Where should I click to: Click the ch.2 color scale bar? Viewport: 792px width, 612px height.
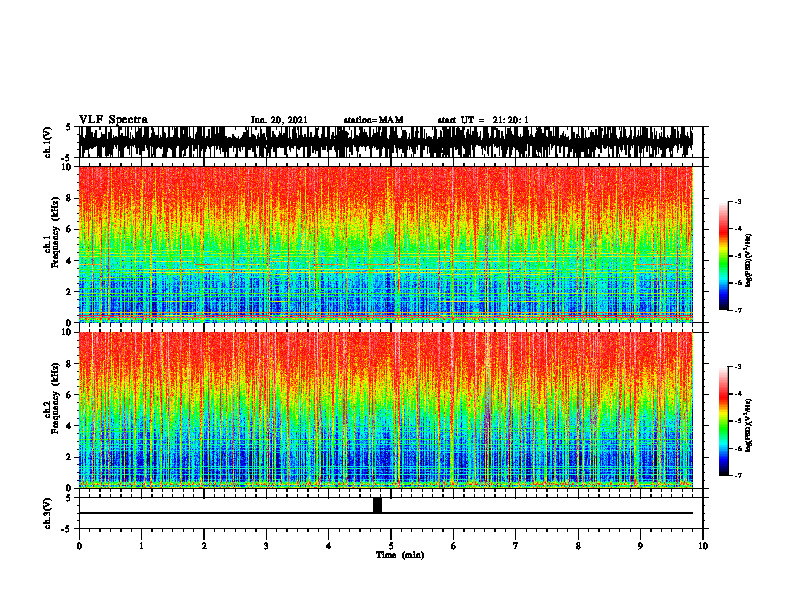(723, 421)
